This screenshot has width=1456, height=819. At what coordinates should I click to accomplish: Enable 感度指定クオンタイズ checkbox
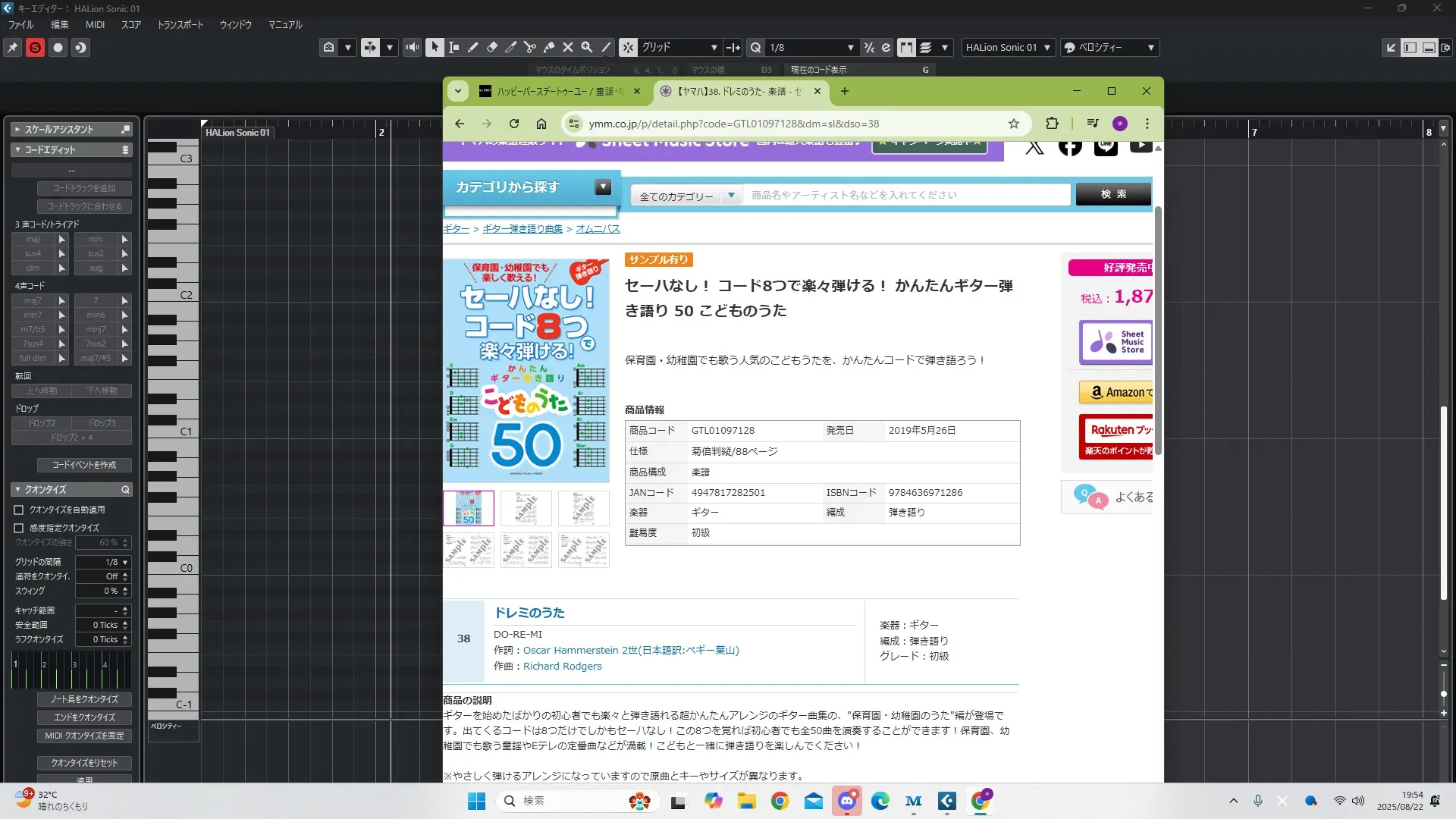click(x=19, y=528)
